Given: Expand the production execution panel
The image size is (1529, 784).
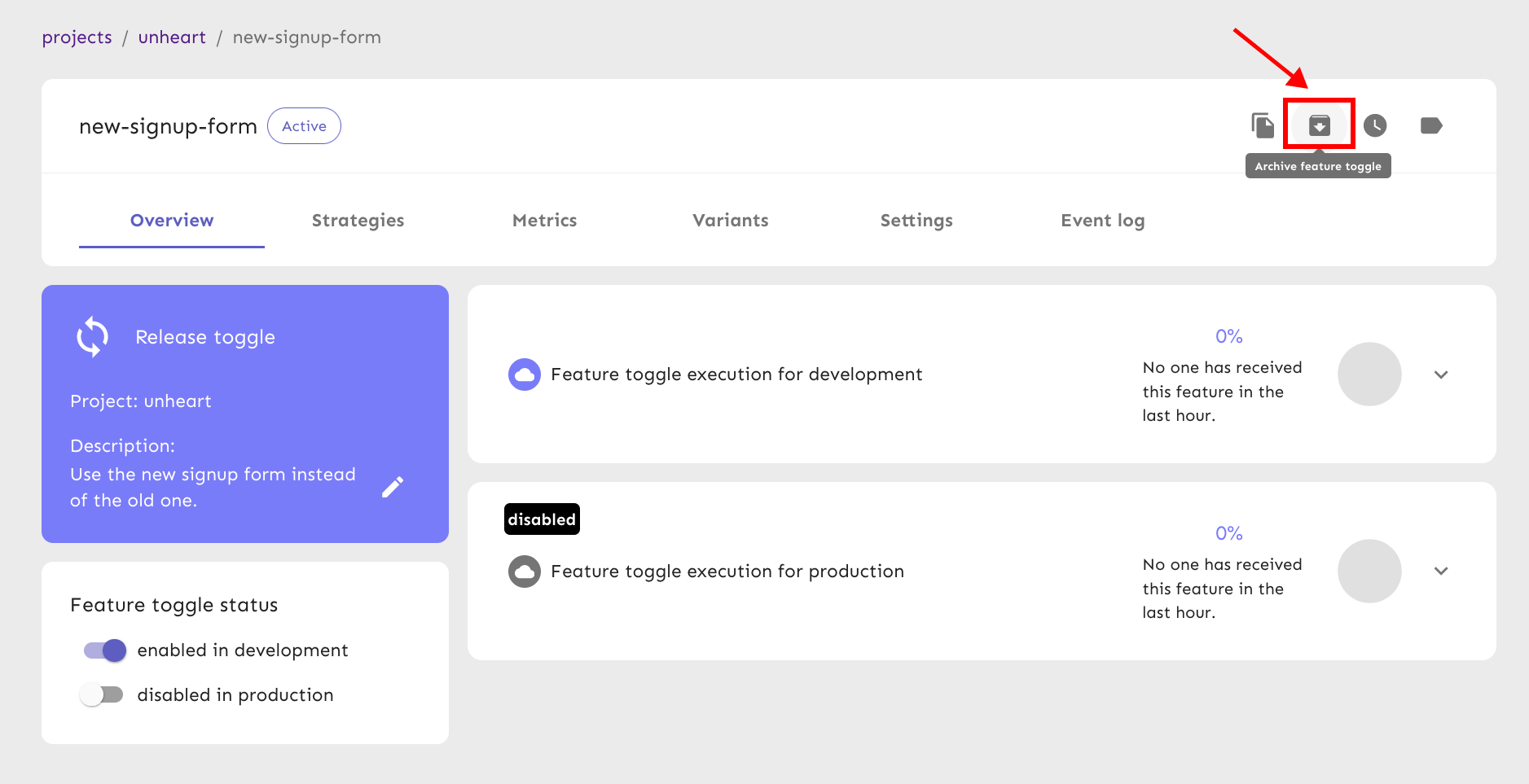Looking at the screenshot, I should (x=1441, y=572).
